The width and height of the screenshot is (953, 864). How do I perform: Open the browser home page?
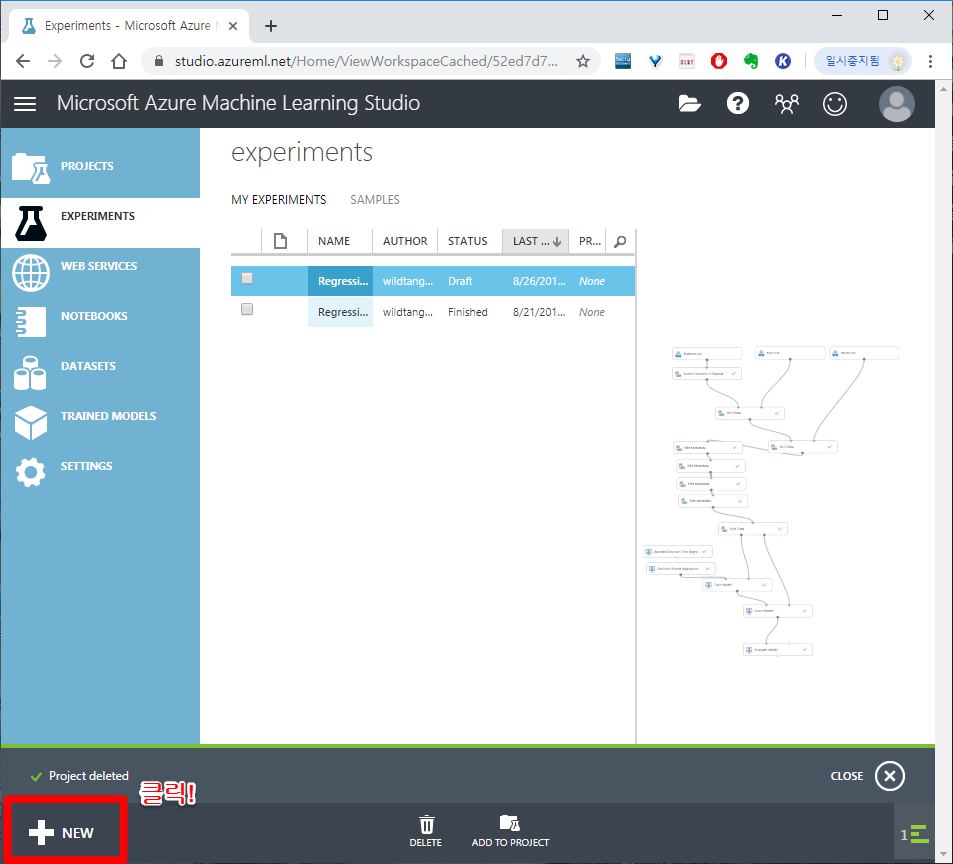click(119, 61)
